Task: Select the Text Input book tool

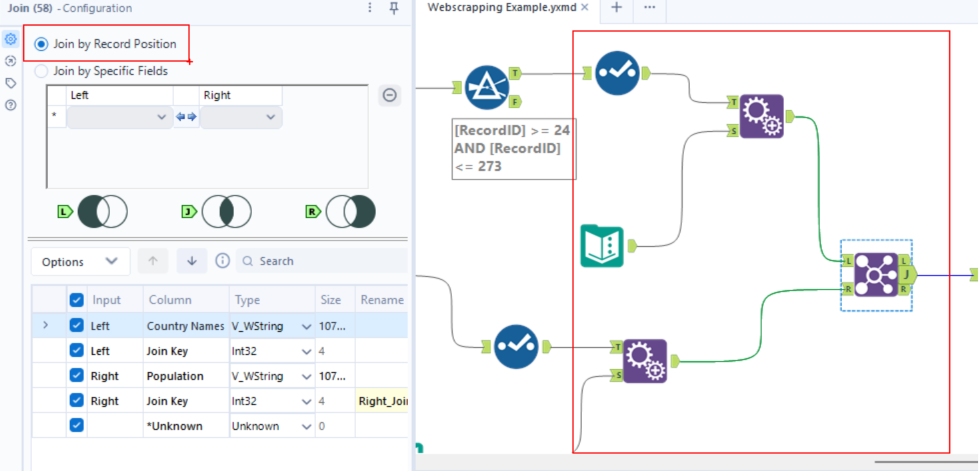Action: 602,246
